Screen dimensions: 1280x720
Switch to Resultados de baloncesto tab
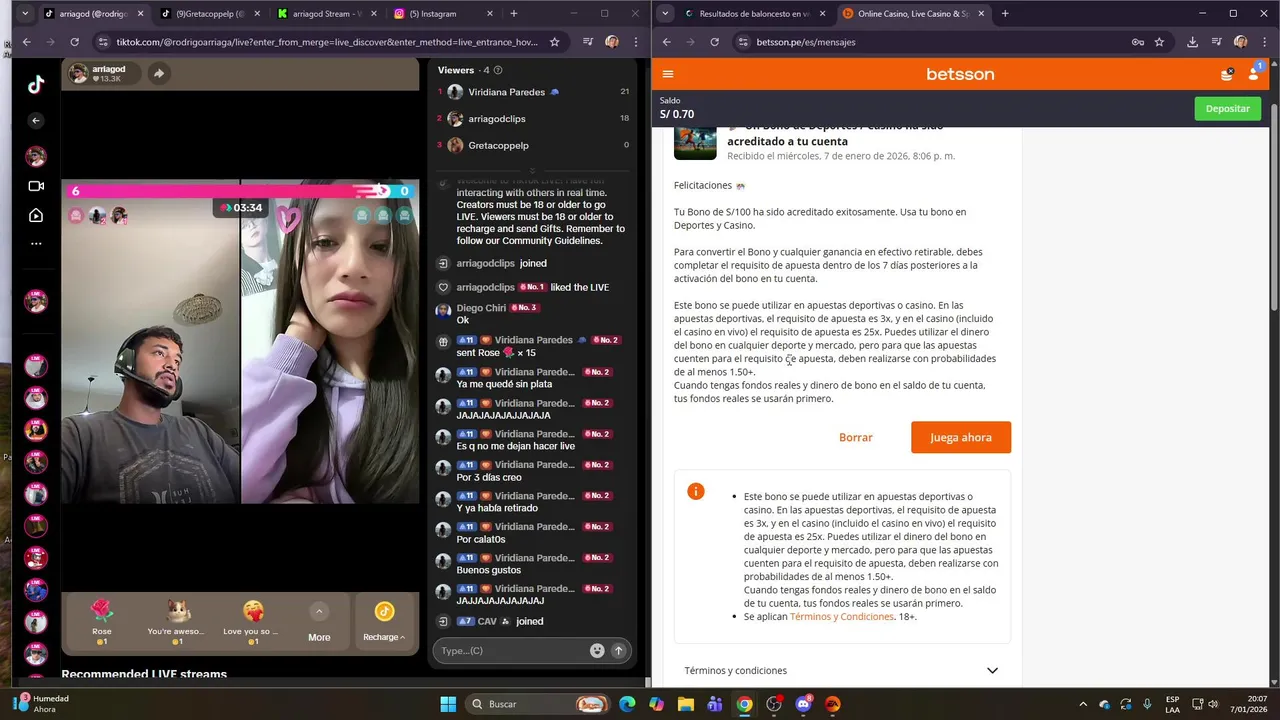coord(754,14)
